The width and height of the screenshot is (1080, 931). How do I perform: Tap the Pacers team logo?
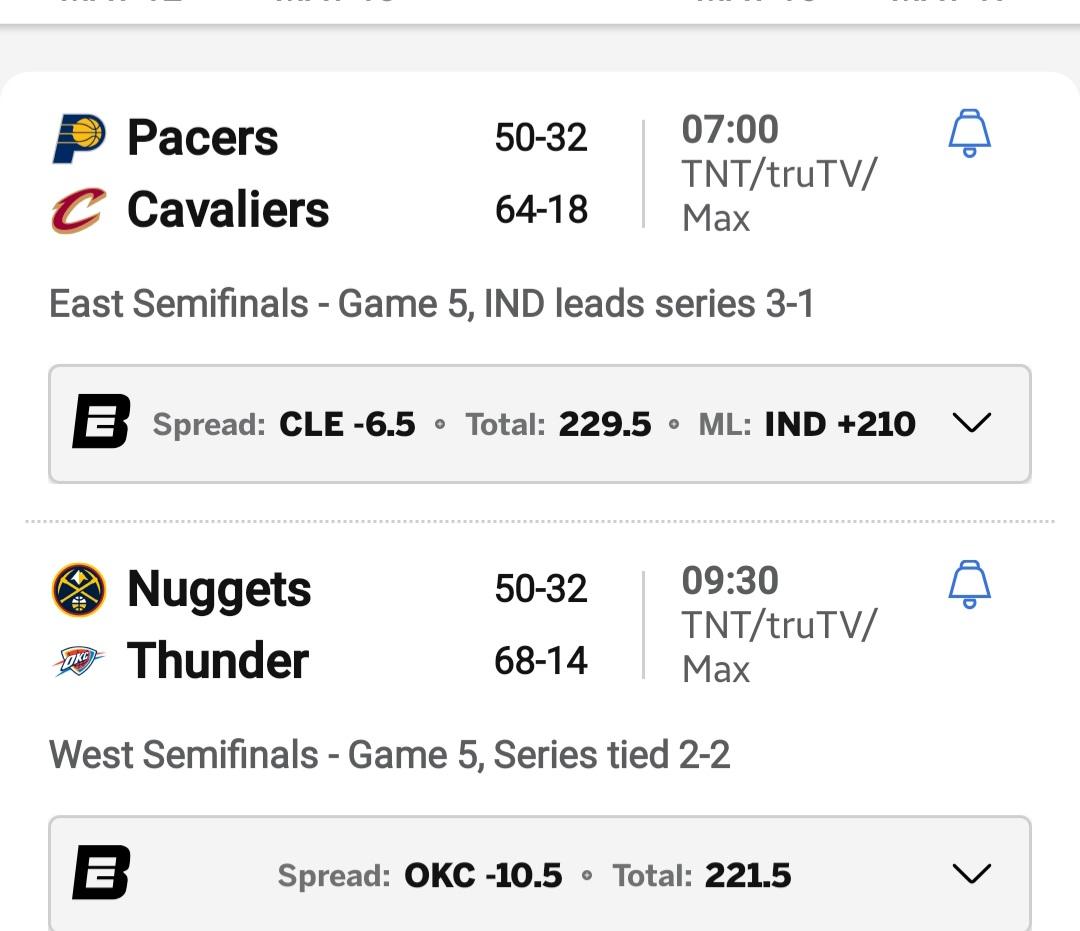coord(79,138)
